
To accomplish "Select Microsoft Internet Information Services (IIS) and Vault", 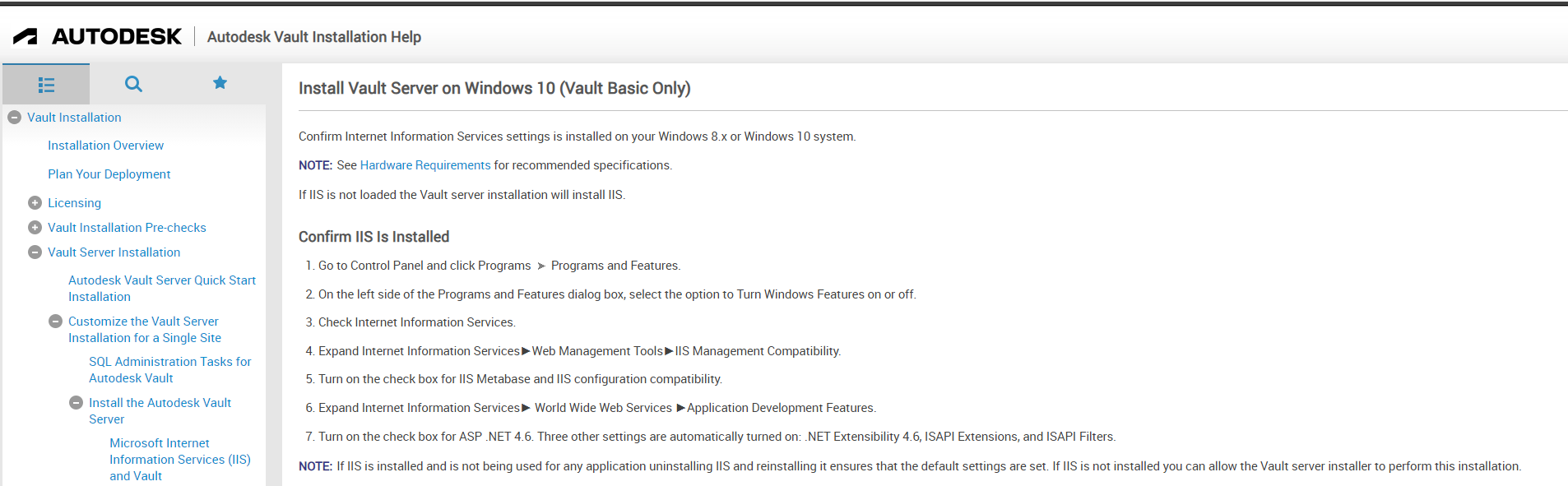I will click(179, 459).
